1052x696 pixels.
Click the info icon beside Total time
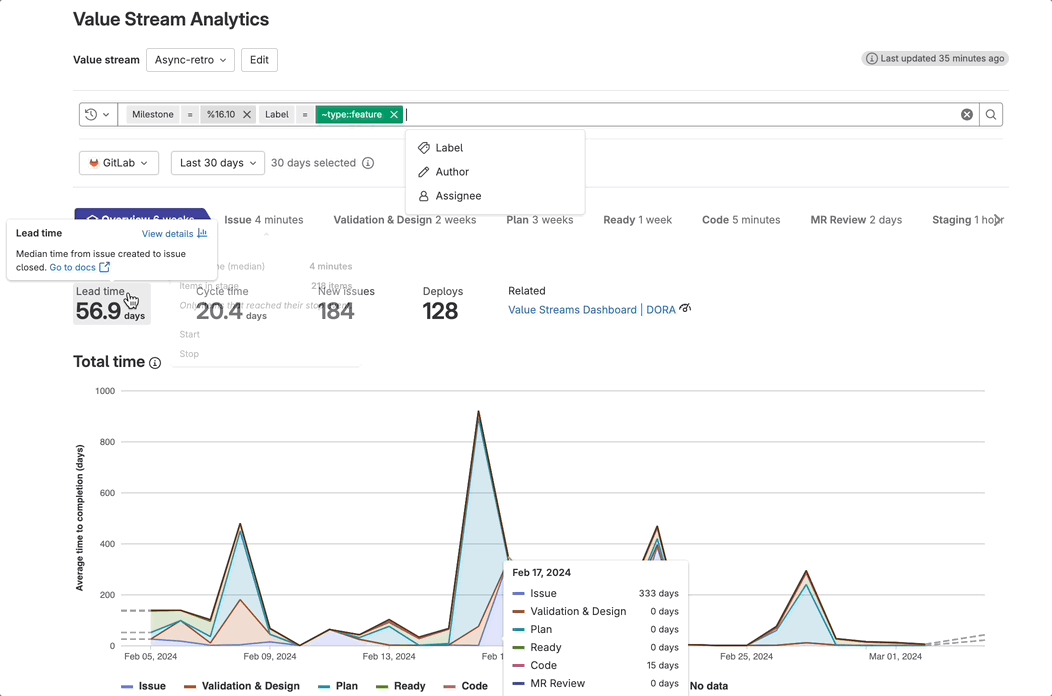coord(155,363)
